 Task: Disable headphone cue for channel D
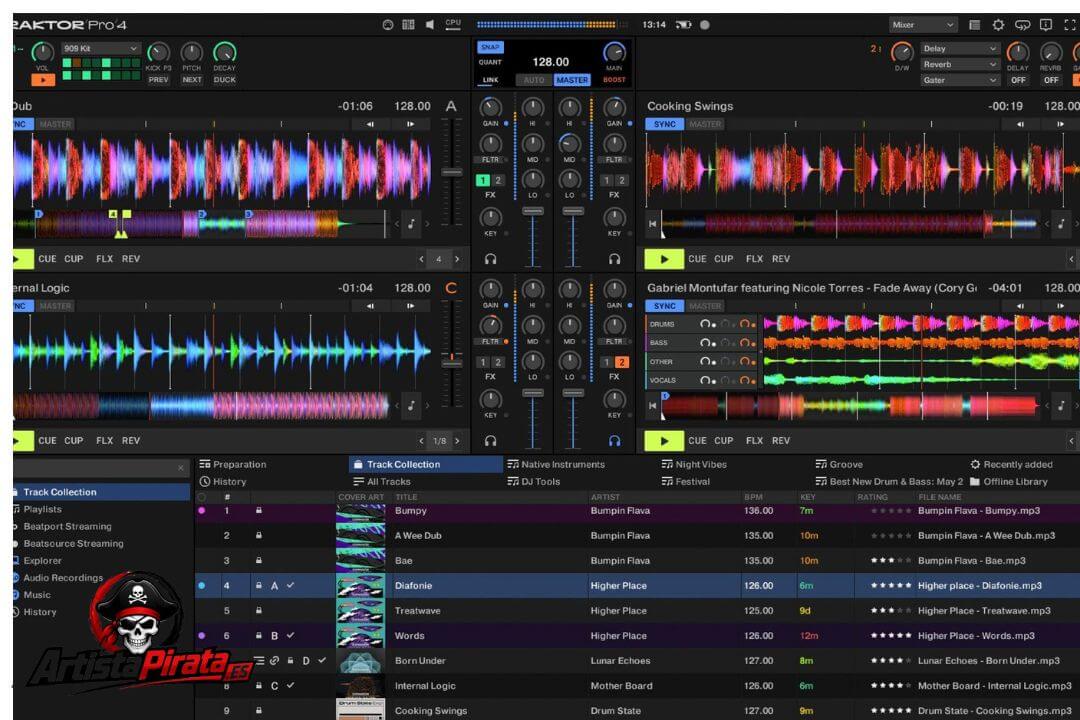pos(614,441)
